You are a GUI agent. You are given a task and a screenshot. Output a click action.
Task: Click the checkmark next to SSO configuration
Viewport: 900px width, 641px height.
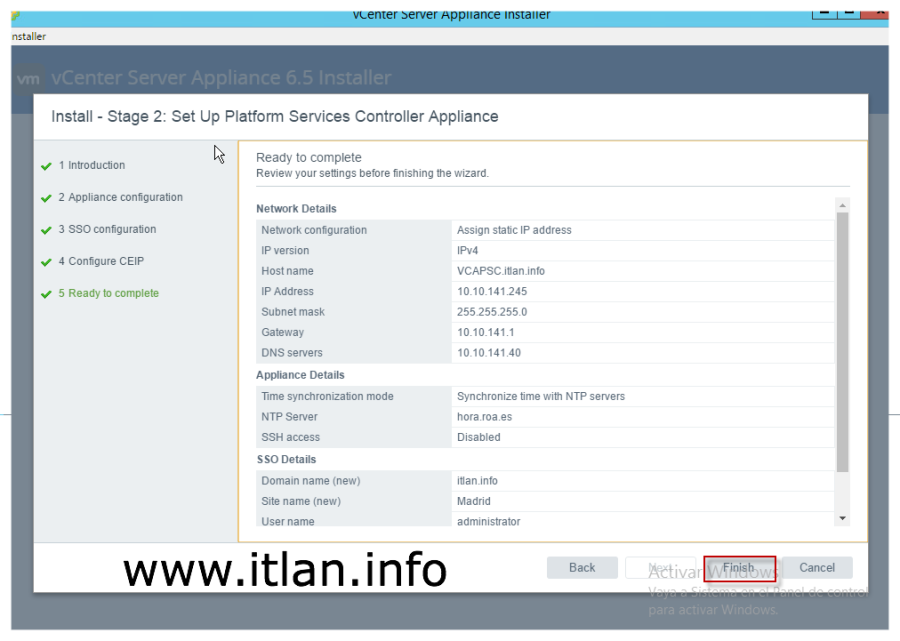tap(46, 230)
